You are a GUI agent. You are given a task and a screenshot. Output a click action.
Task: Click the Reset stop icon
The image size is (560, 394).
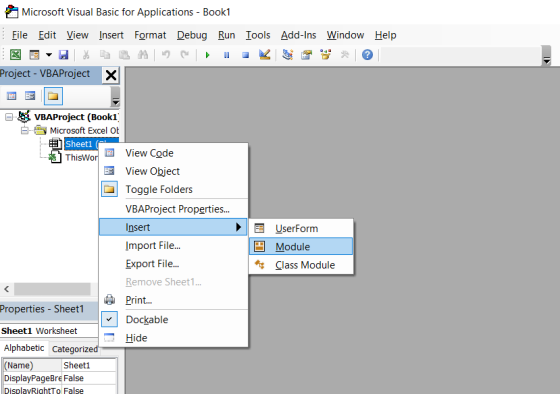click(x=245, y=55)
